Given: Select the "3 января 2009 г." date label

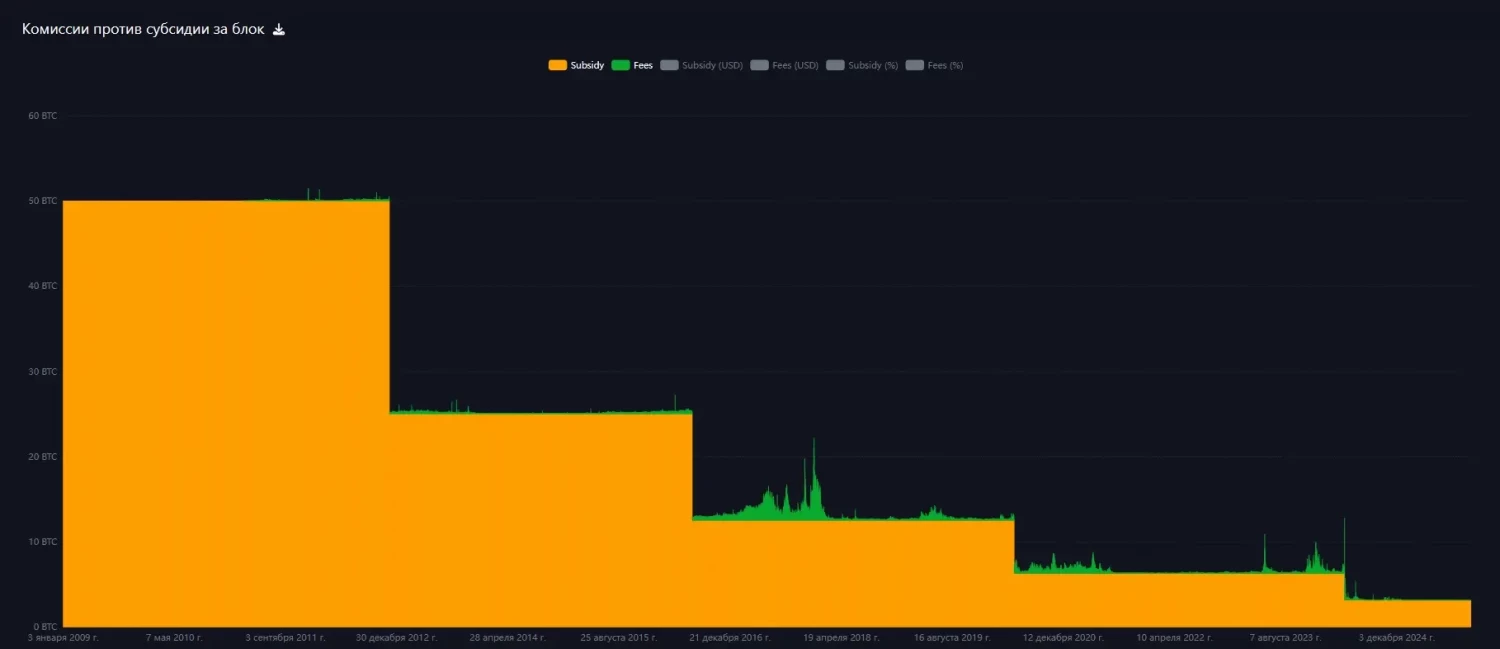Looking at the screenshot, I should [63, 637].
